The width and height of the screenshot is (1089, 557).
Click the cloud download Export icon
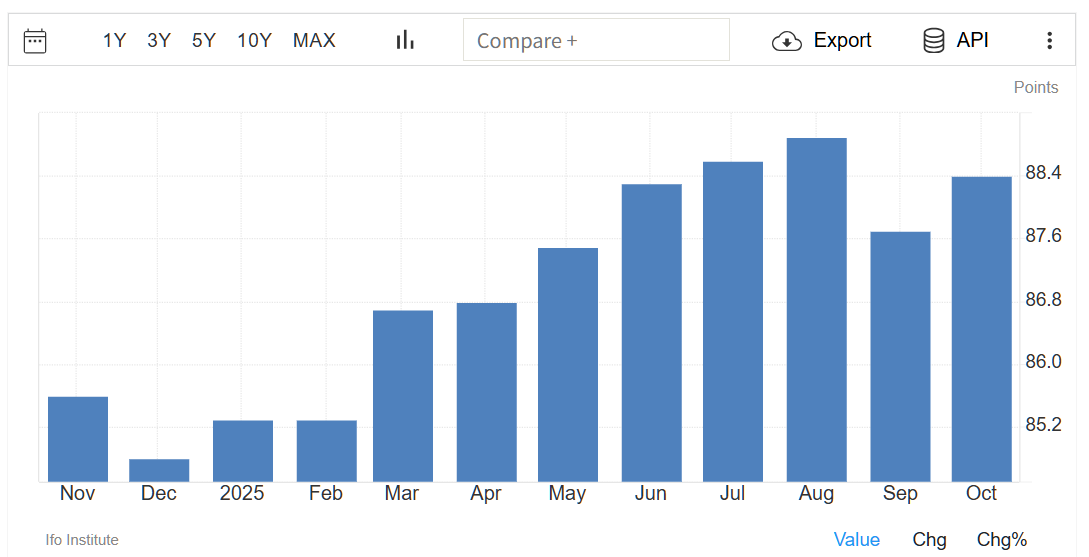787,41
